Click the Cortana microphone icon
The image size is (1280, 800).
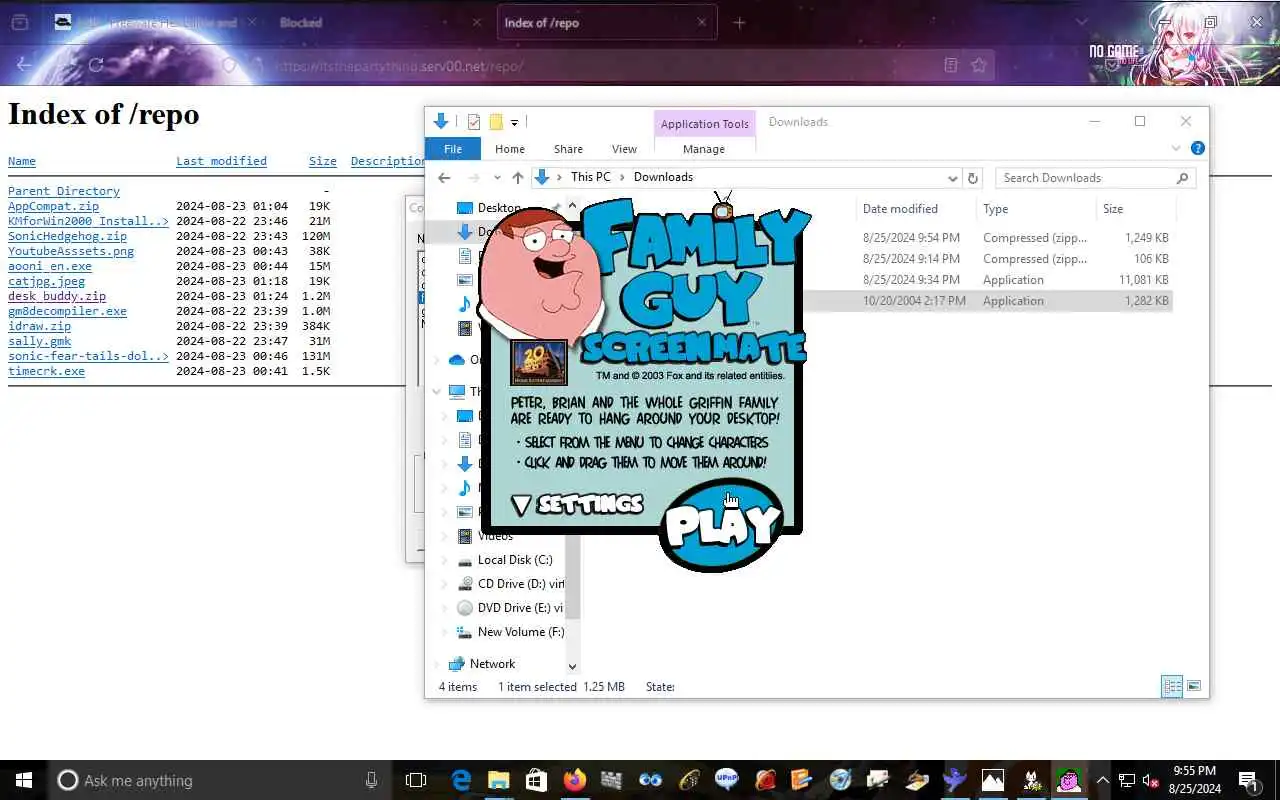tap(371, 780)
